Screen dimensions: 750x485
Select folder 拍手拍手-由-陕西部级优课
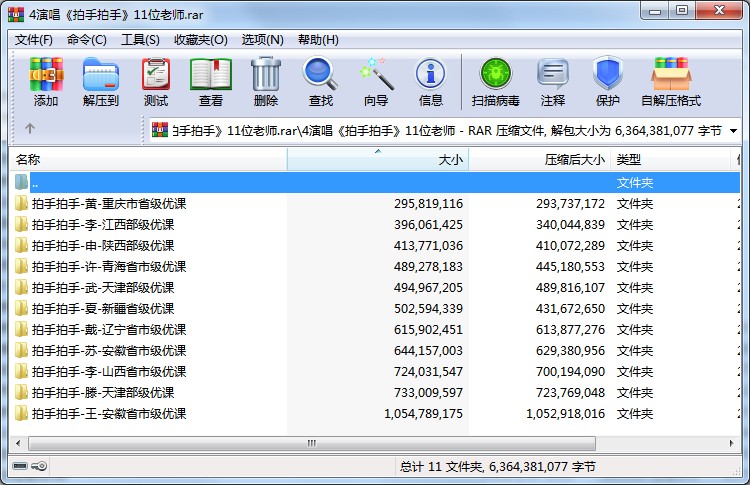click(103, 245)
